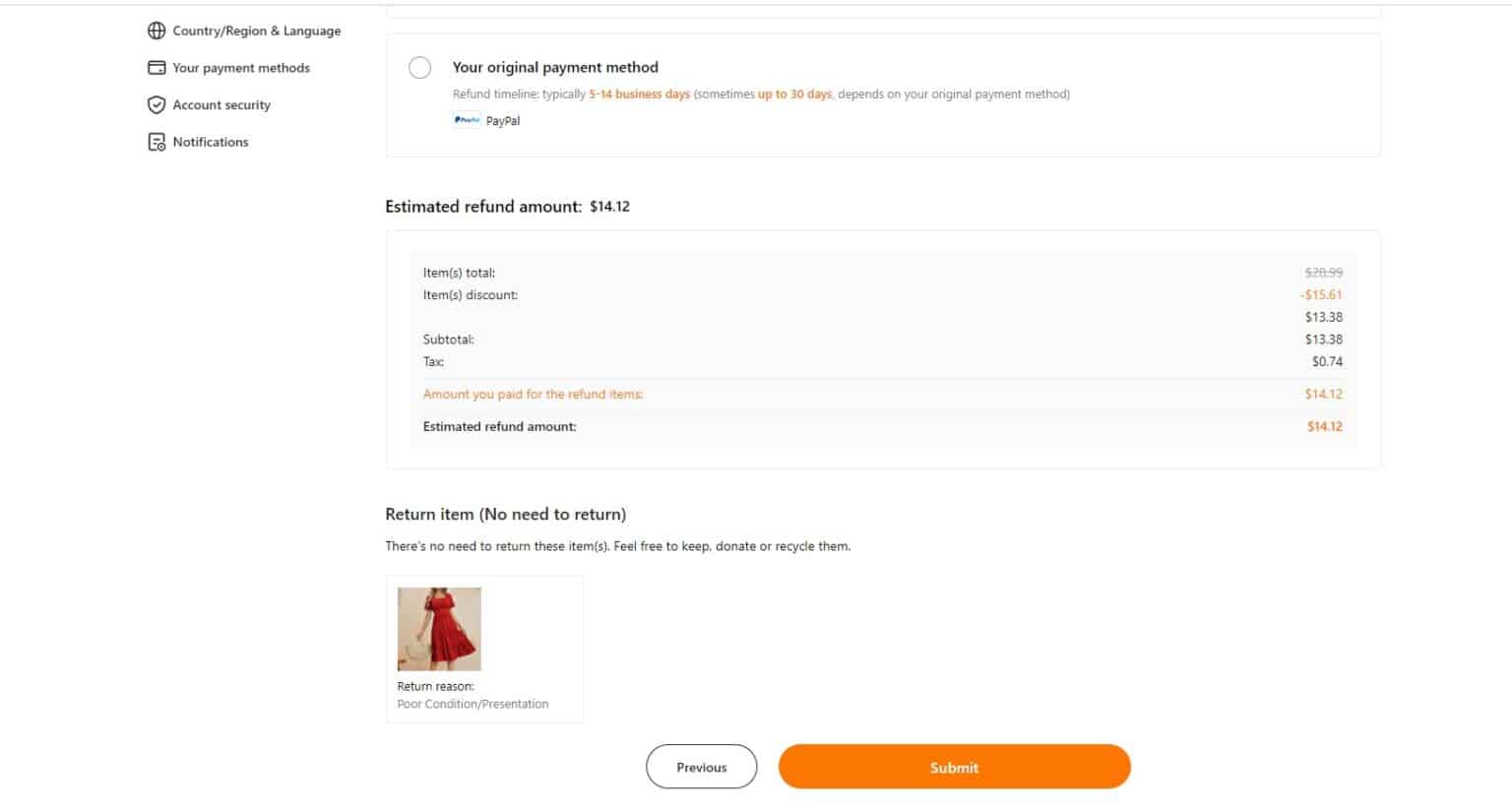Click the 'Your original payment method' label
1512x810 pixels.
pyautogui.click(x=555, y=67)
